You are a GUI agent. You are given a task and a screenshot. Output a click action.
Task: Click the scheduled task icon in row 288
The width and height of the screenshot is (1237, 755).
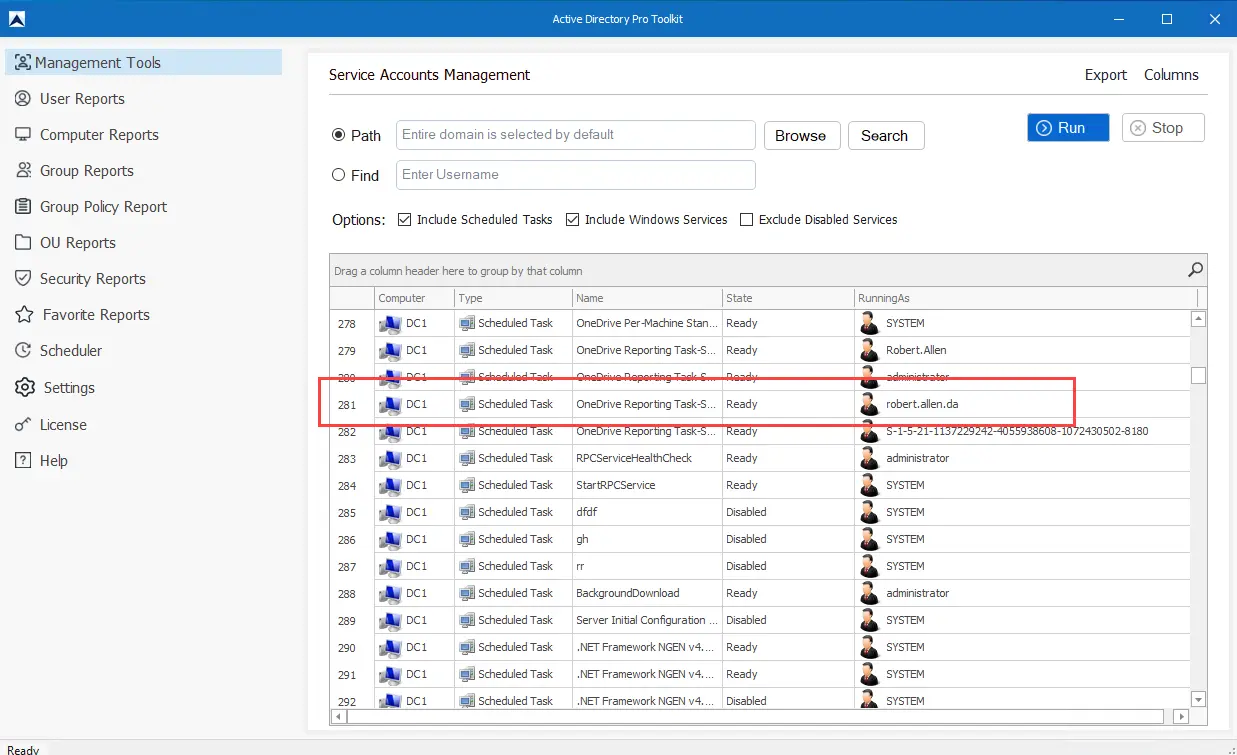pyautogui.click(x=467, y=593)
